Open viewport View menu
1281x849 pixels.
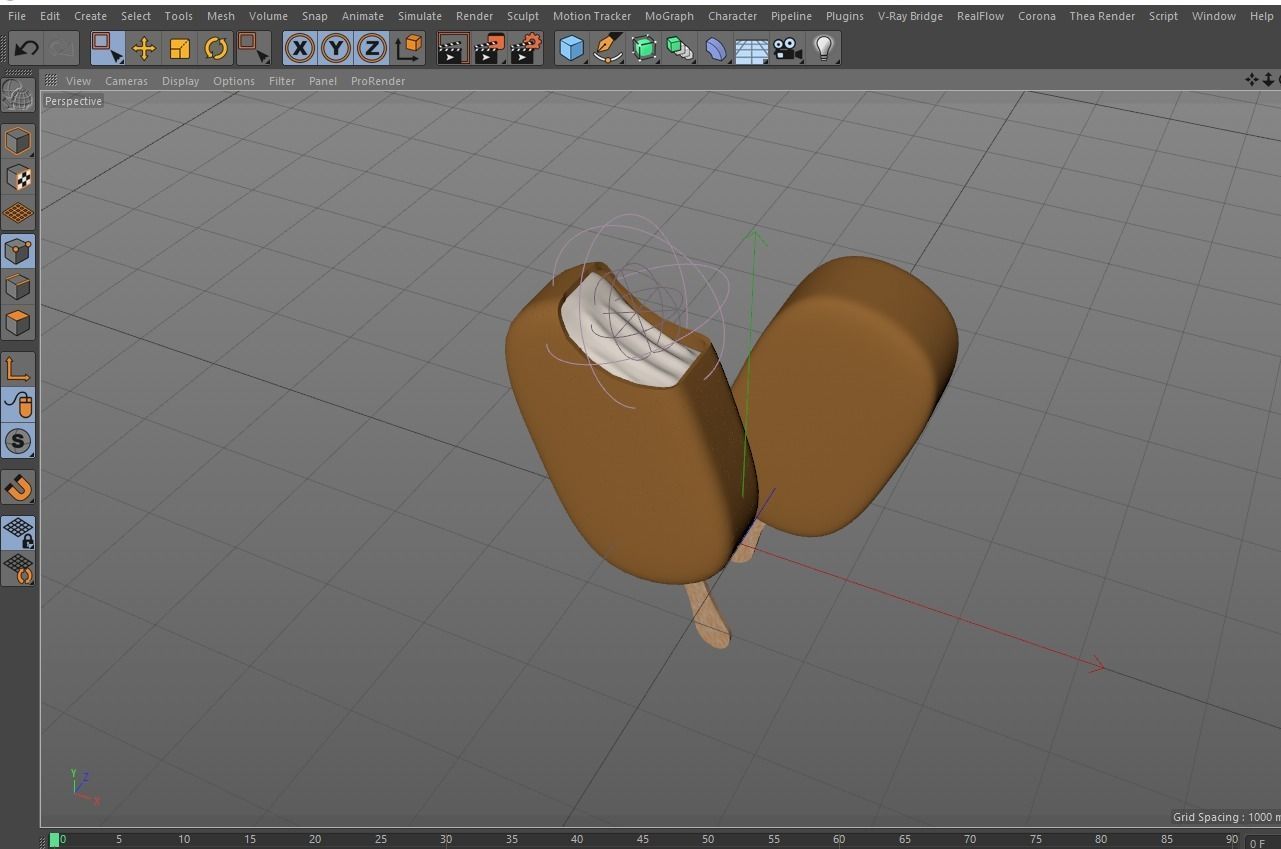pos(78,81)
